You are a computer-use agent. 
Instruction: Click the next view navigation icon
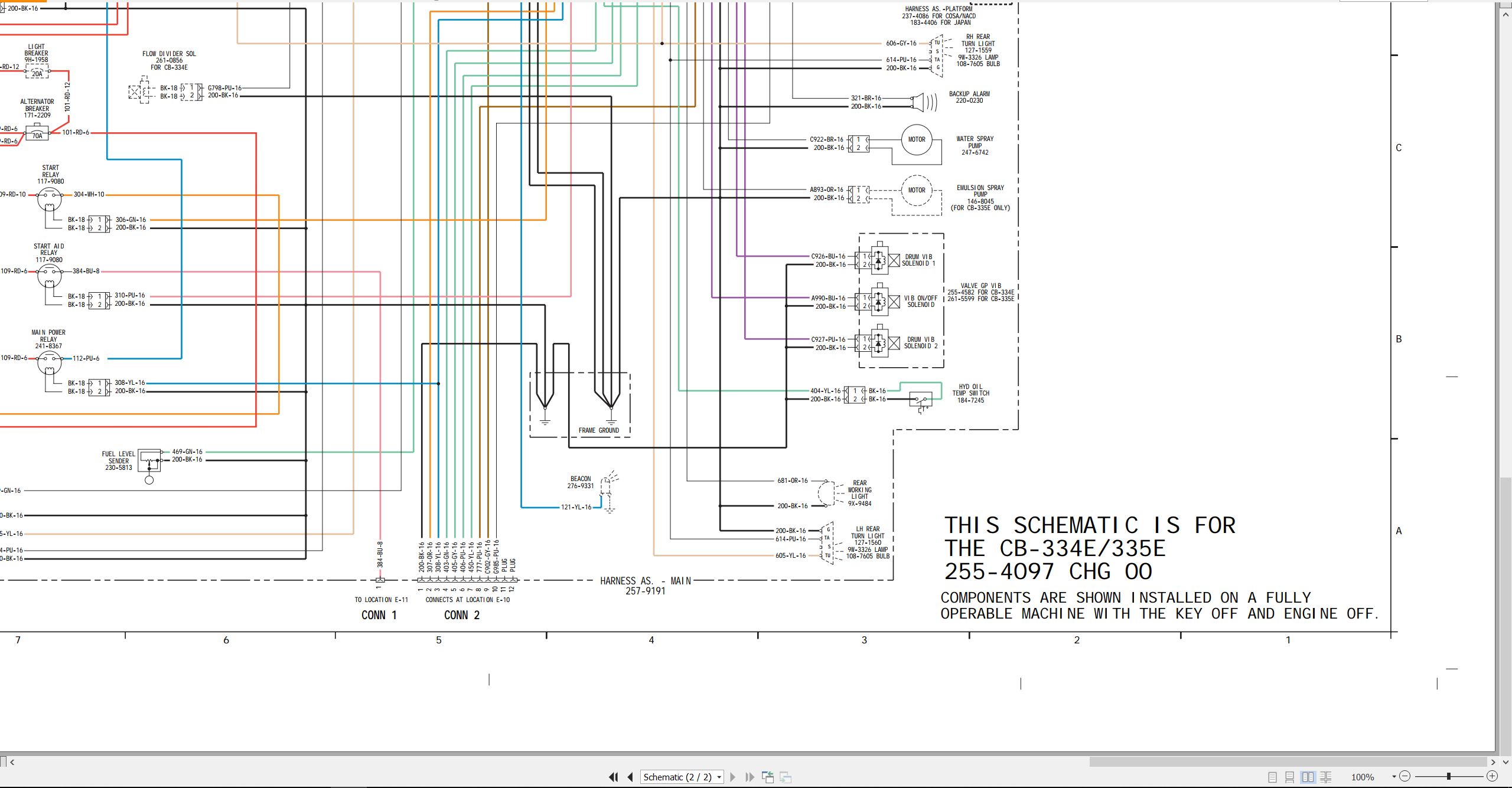[786, 777]
